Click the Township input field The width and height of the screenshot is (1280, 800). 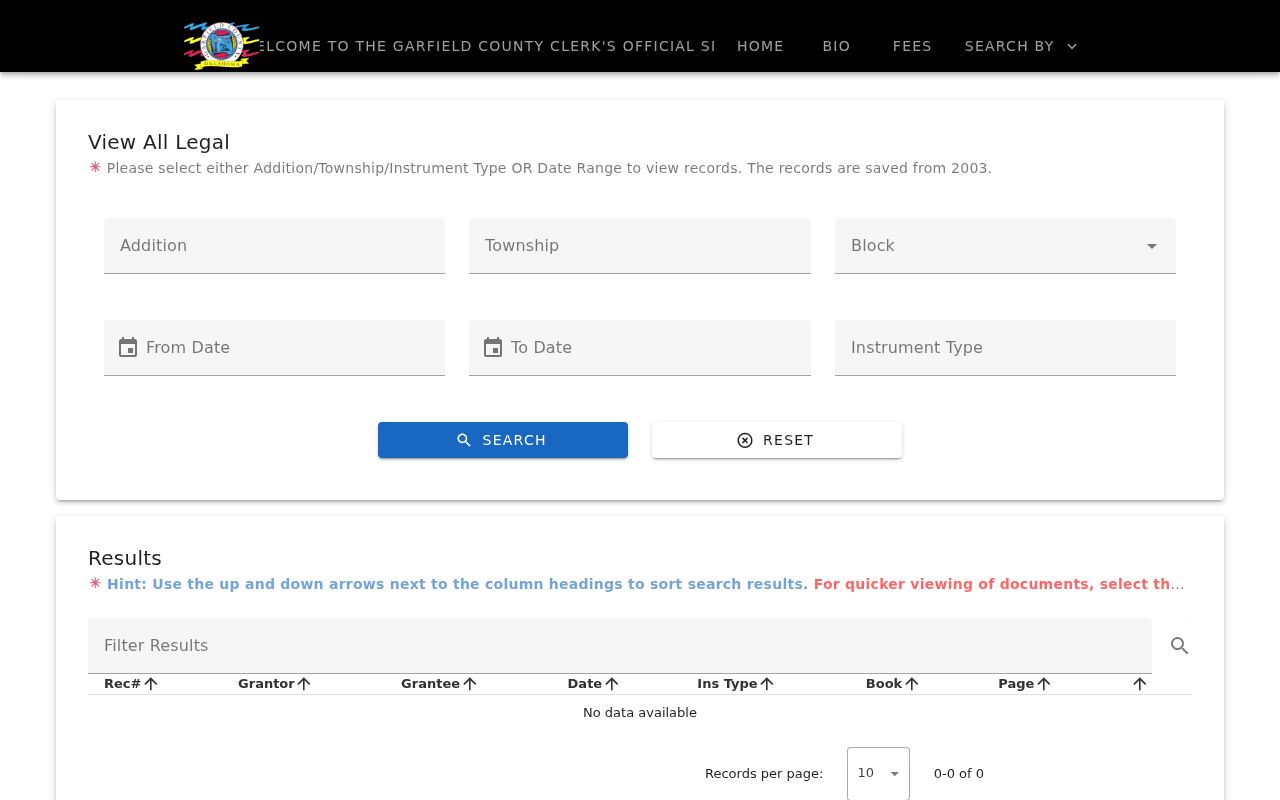click(640, 246)
